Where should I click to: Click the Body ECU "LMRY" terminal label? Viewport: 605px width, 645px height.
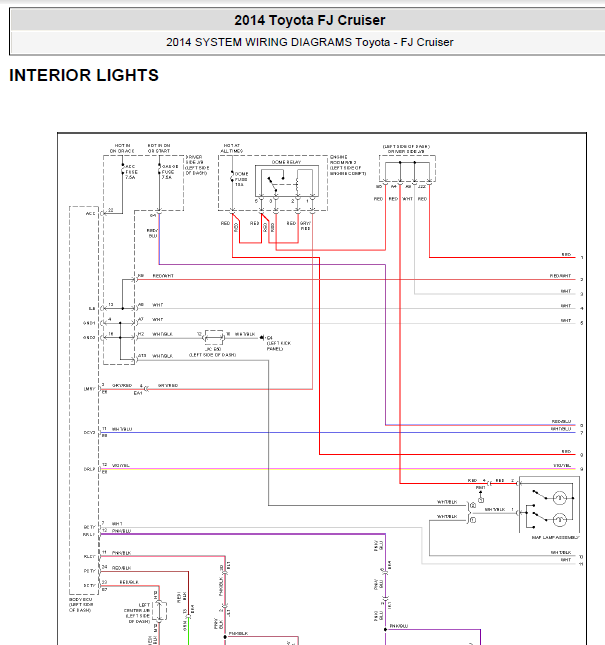pos(90,388)
